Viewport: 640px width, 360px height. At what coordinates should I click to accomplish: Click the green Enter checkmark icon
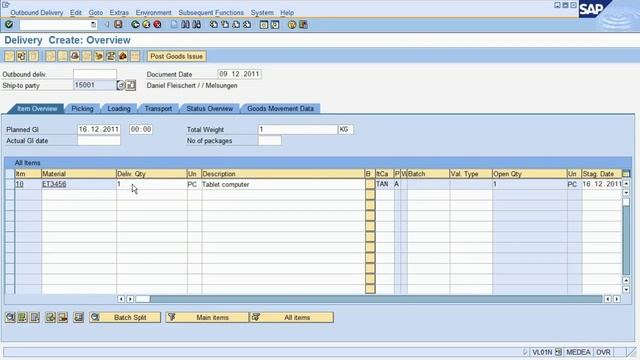tap(9, 24)
